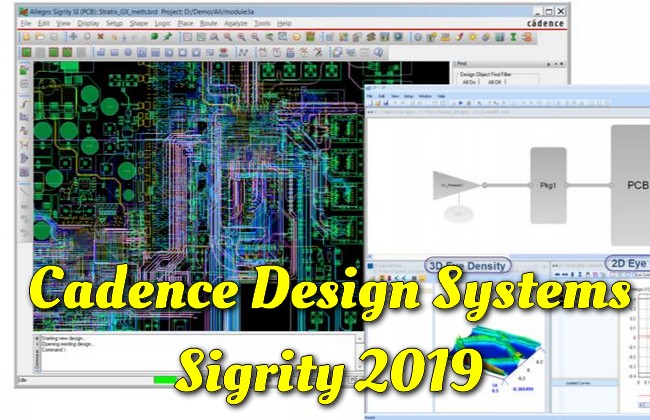The height and width of the screenshot is (420, 650).
Task: Click the Undo arrow toolbar icon
Action: [114, 37]
